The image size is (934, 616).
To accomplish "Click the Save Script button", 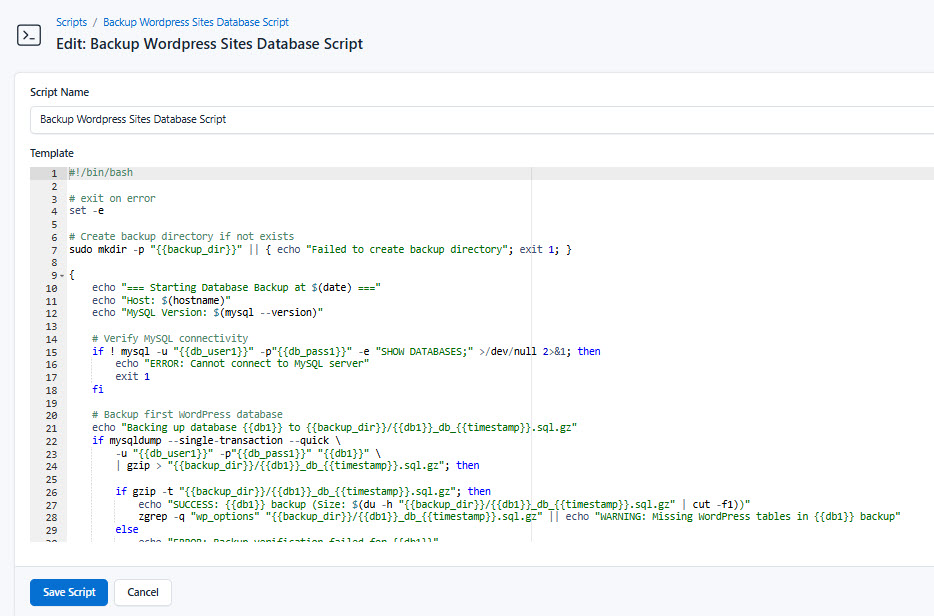I will click(68, 592).
